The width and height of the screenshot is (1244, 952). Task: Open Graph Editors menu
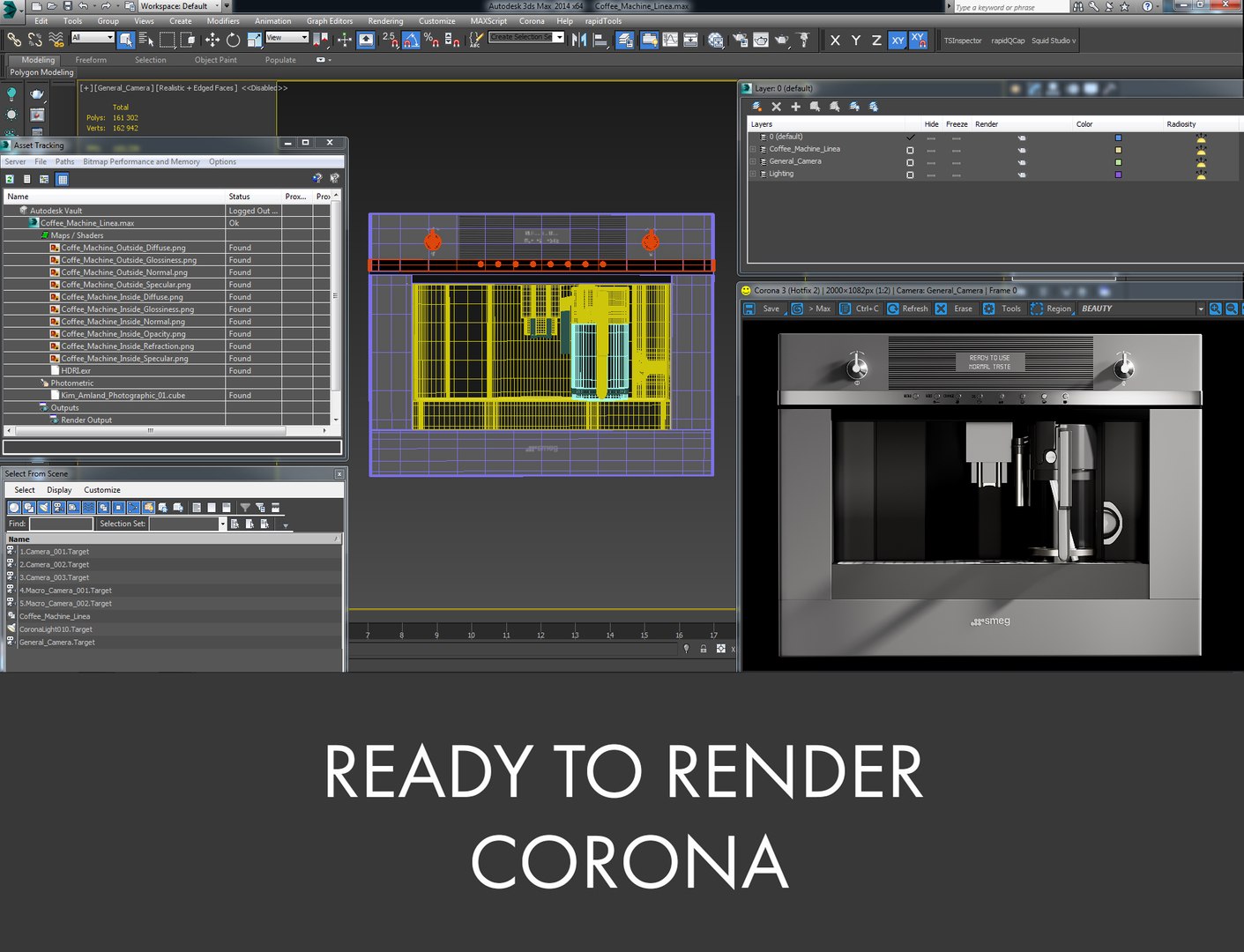click(330, 21)
